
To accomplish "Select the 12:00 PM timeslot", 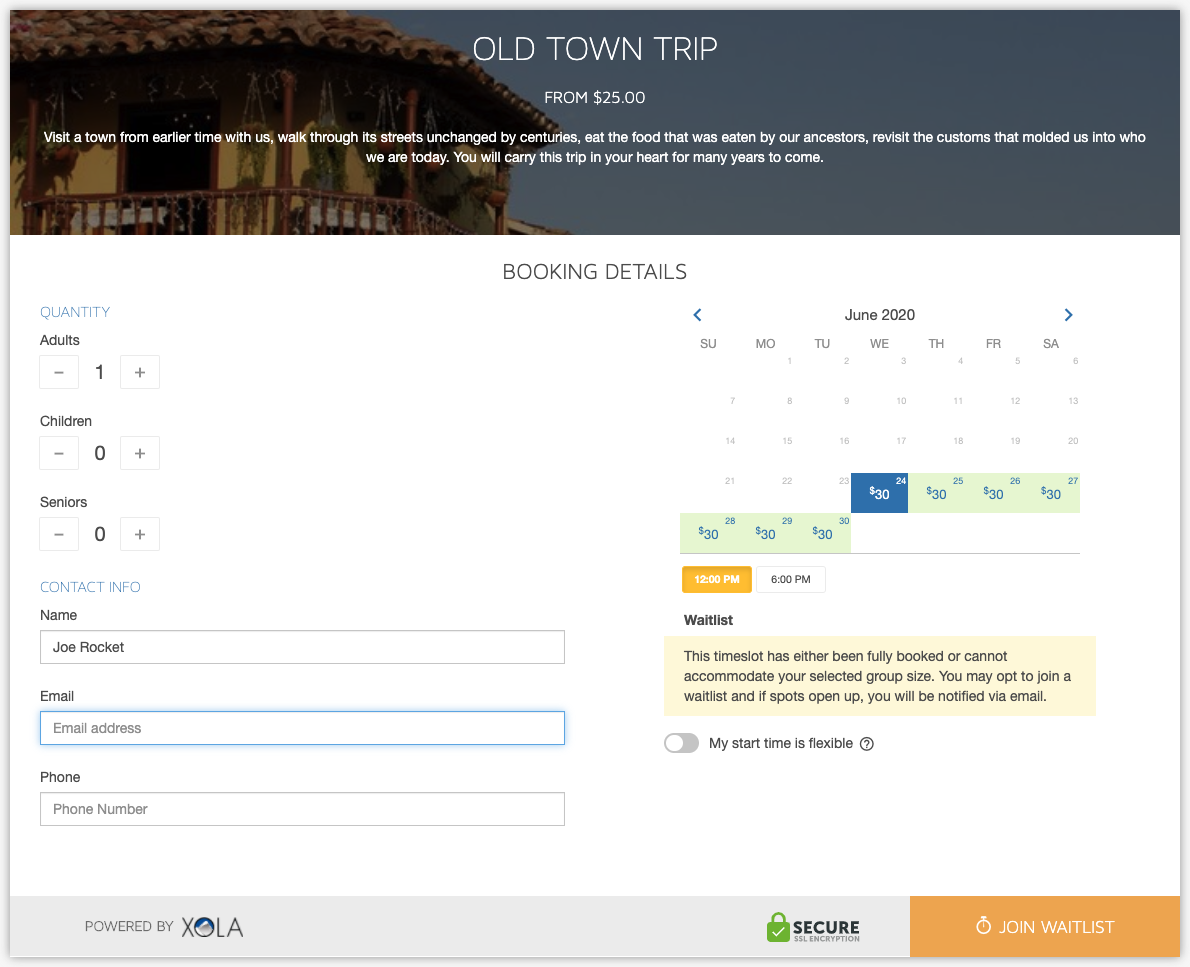I will click(716, 579).
